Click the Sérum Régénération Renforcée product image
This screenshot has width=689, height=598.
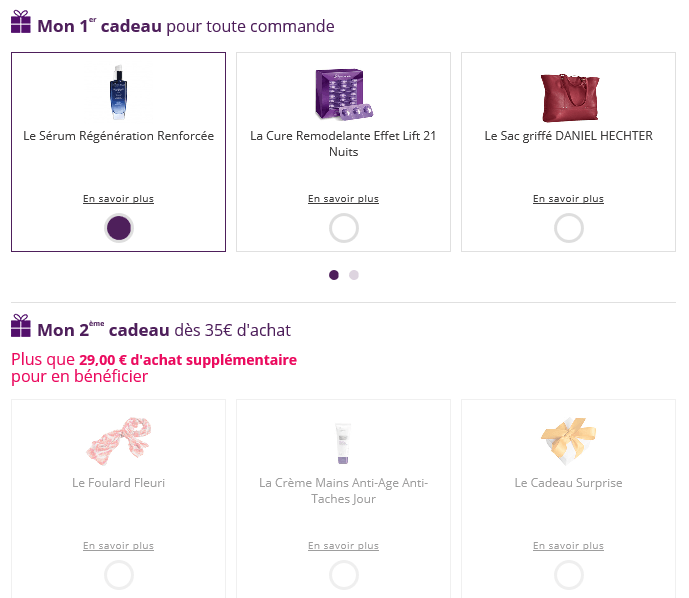119,92
